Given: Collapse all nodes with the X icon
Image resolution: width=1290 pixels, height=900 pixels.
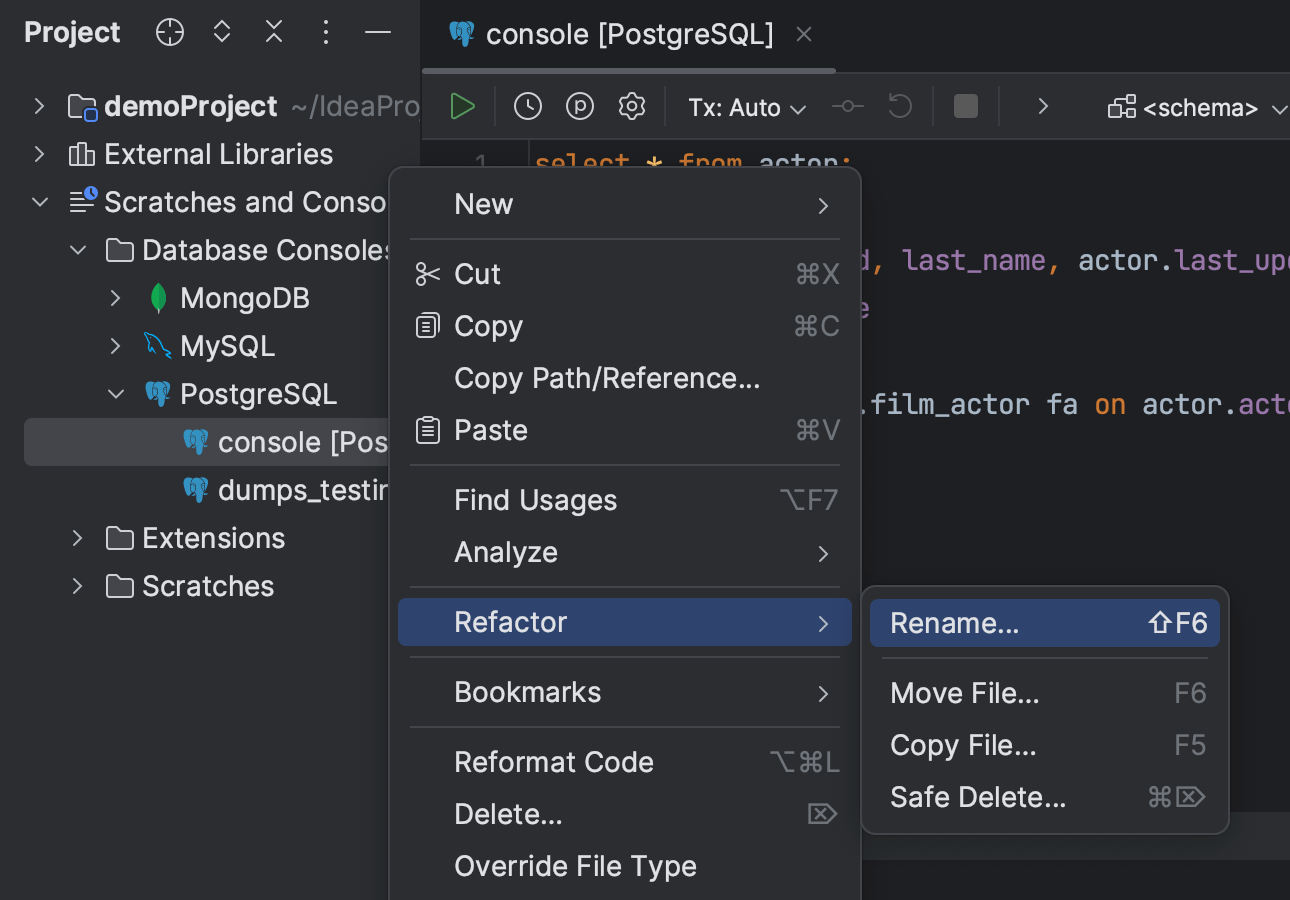Looking at the screenshot, I should coord(273,31).
